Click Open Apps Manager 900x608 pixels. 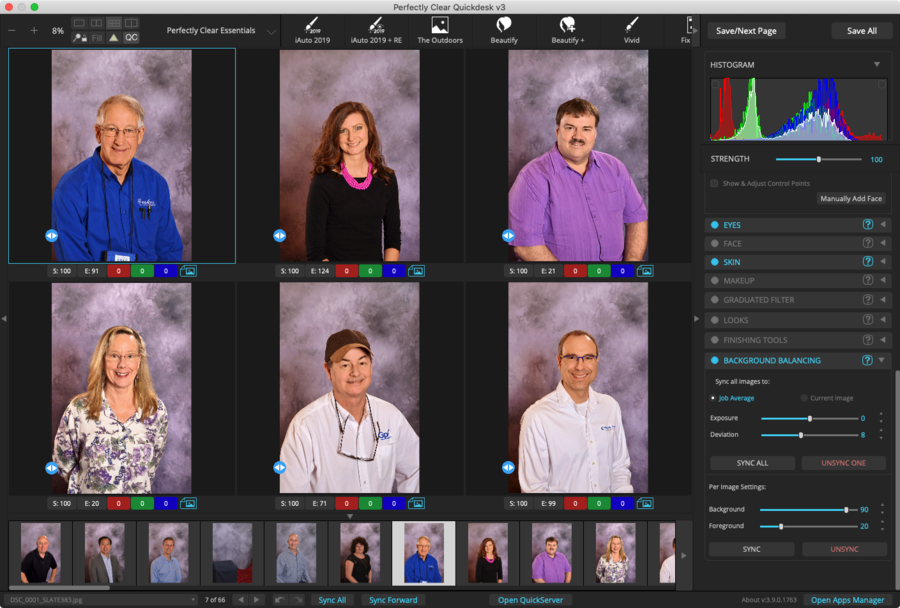847,600
